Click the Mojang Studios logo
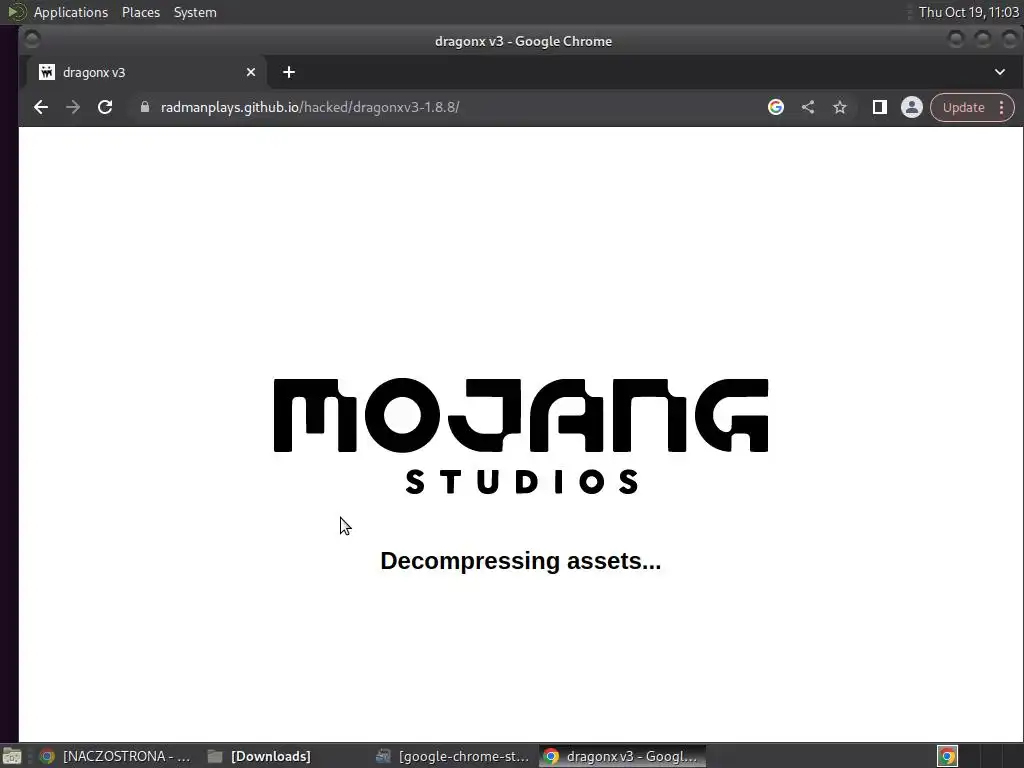This screenshot has width=1024, height=768. click(x=520, y=436)
